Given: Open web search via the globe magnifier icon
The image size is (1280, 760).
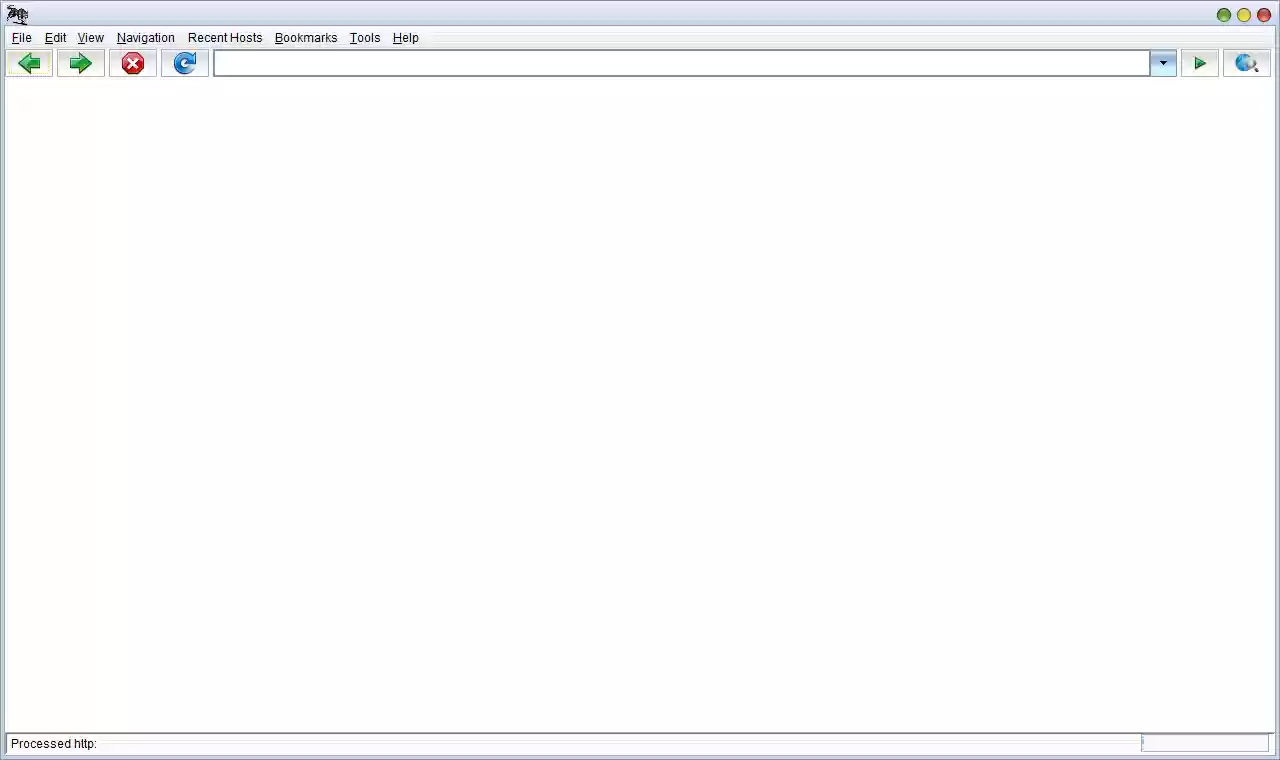Looking at the screenshot, I should tap(1246, 63).
